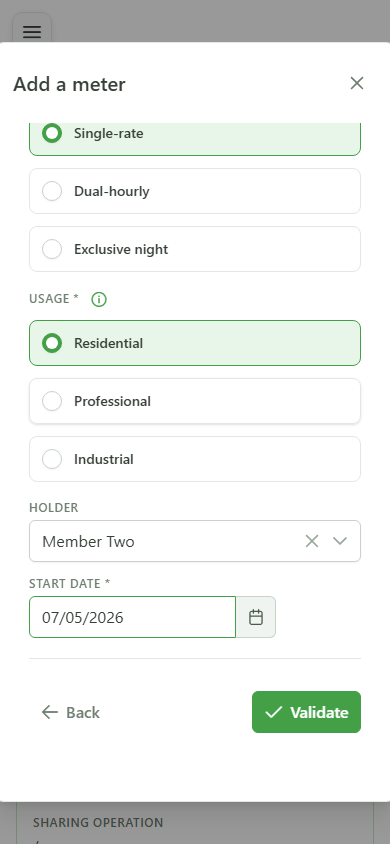Viewport: 390px width, 844px height.
Task: Select the Dual-hourly radio option
Action: coord(195,191)
